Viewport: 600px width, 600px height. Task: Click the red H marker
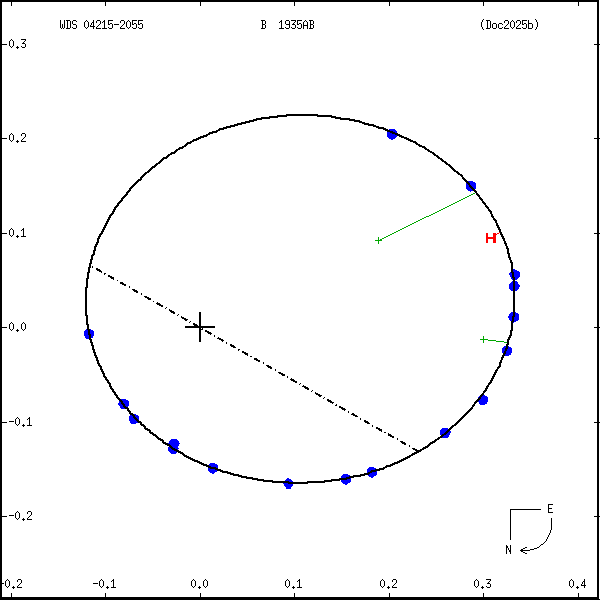[490, 238]
